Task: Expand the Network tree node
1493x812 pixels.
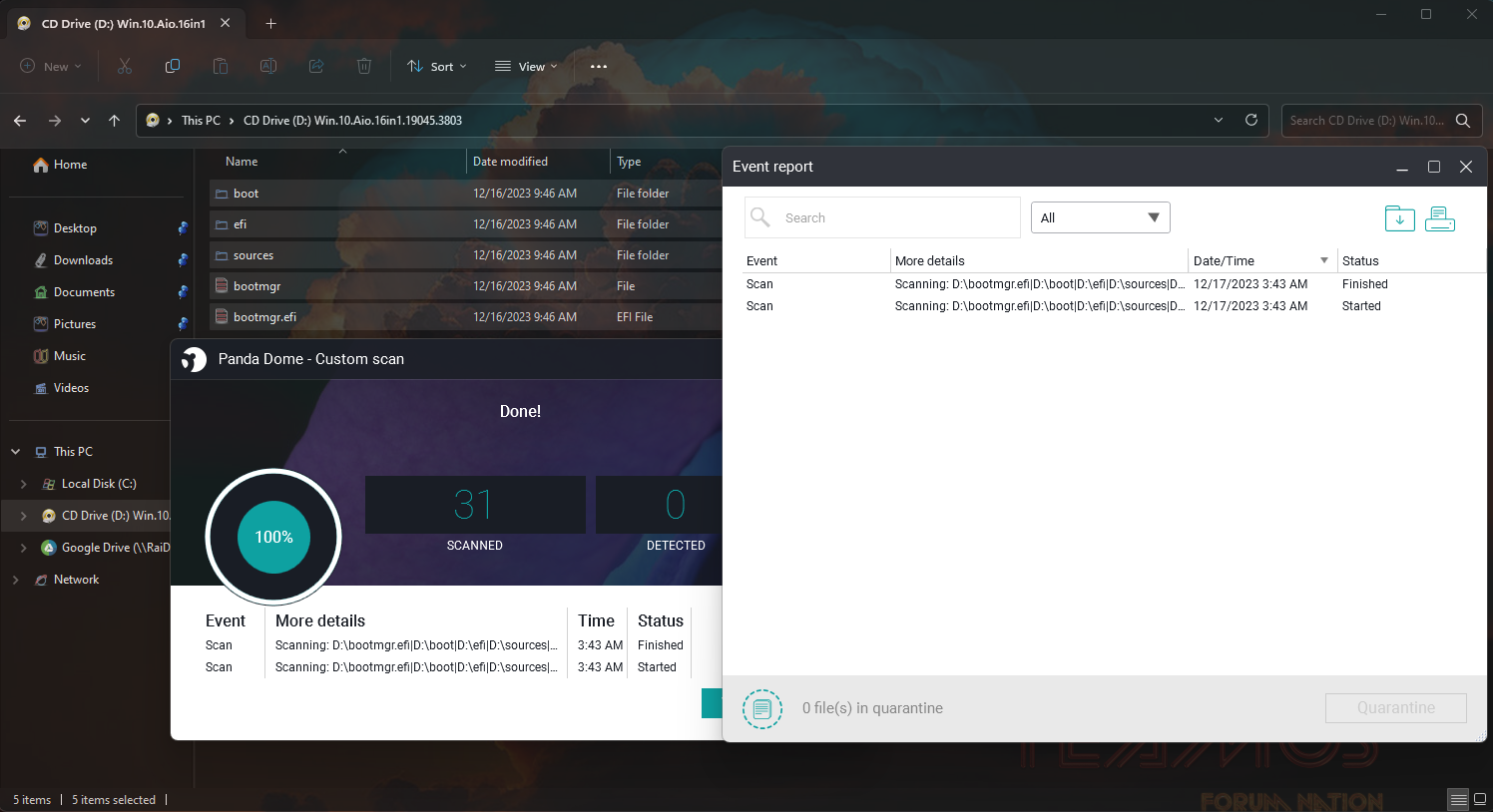Action: pyautogui.click(x=16, y=580)
